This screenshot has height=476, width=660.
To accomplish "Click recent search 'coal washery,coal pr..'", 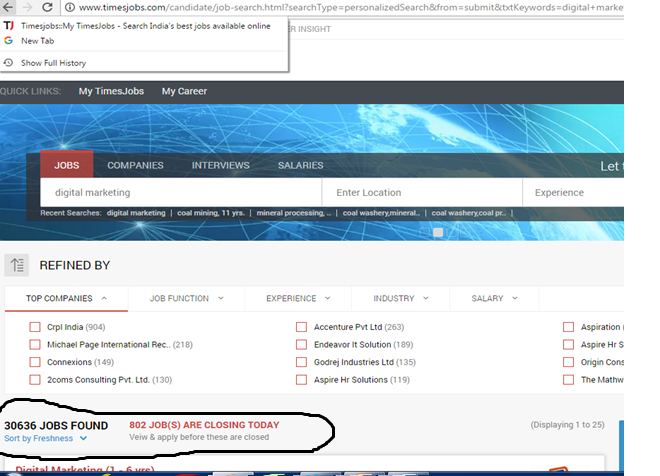I will (x=469, y=213).
